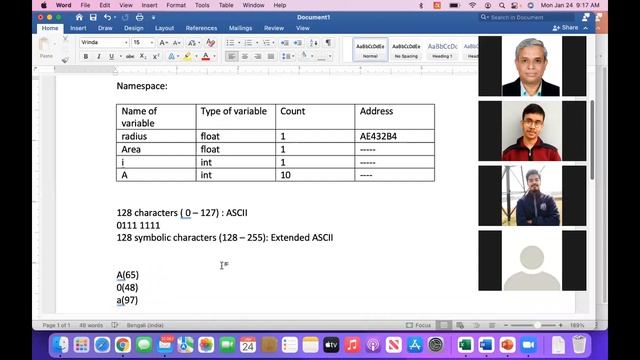Open the Zoom app in the Dock
The width and height of the screenshot is (640, 360).
(x=528, y=345)
